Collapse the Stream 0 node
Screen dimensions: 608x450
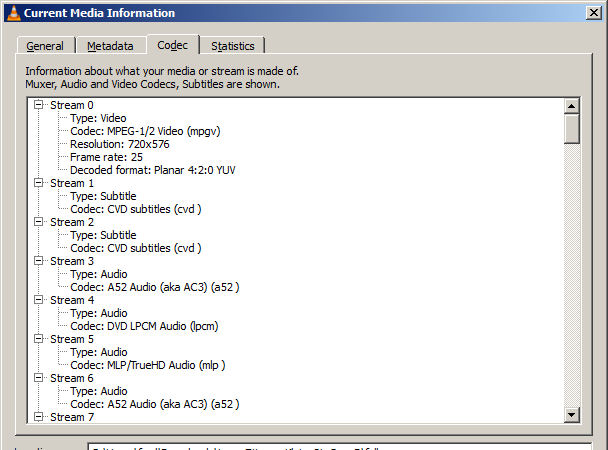click(x=38, y=105)
